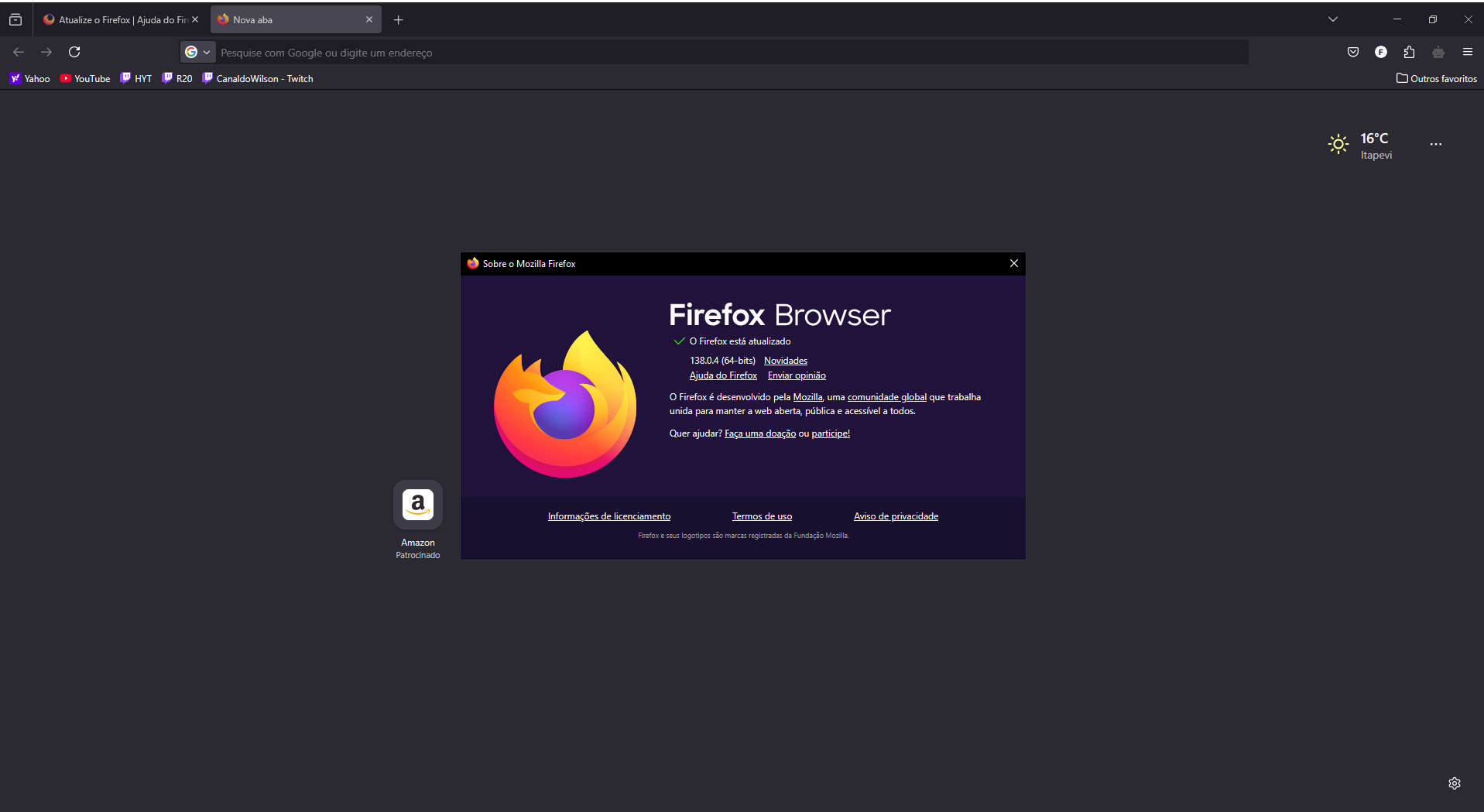Open the YouTube bookmark
This screenshot has height=812, width=1484.
click(85, 78)
